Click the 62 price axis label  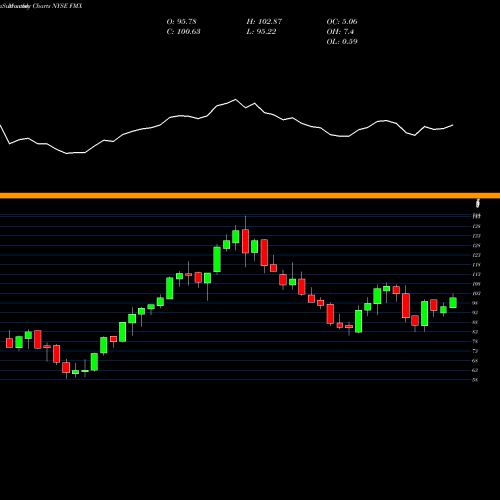(x=475, y=370)
